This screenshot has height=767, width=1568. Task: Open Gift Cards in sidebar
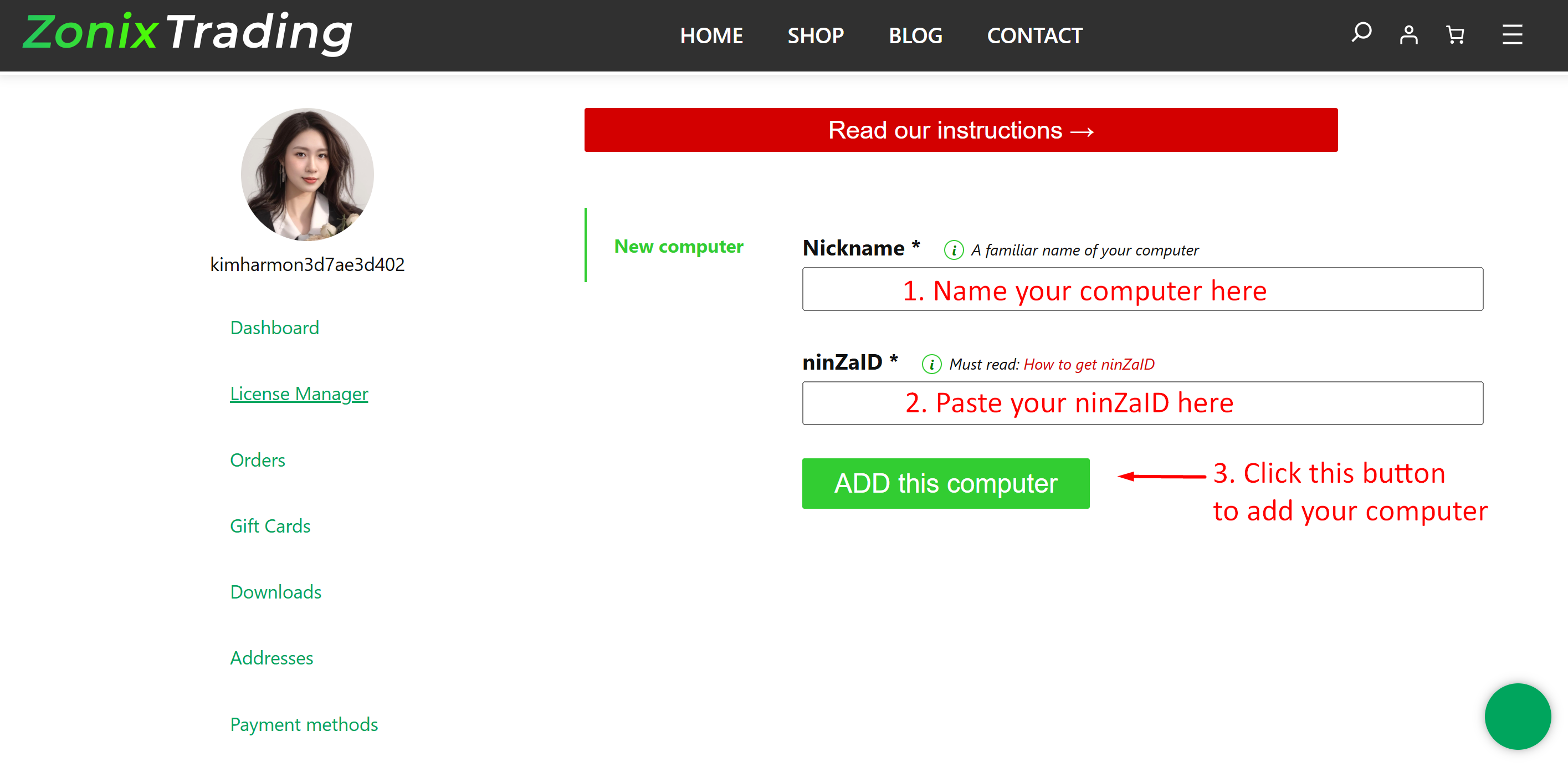[x=270, y=526]
